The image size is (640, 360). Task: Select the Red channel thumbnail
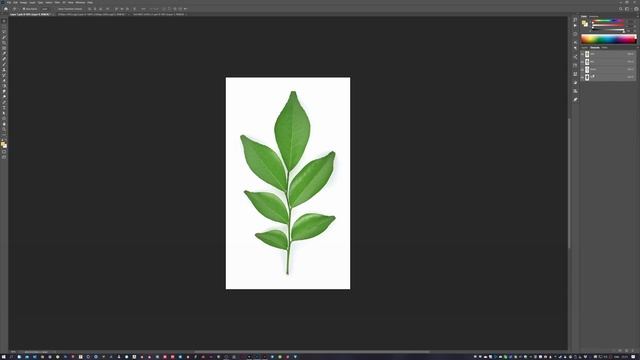587,62
